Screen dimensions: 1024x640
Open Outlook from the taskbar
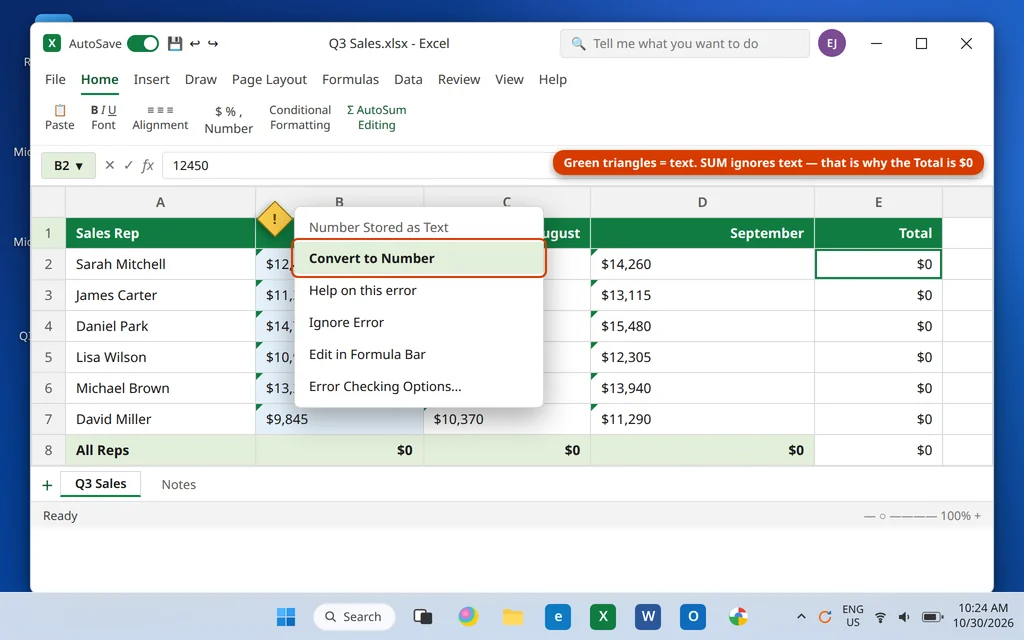(693, 616)
